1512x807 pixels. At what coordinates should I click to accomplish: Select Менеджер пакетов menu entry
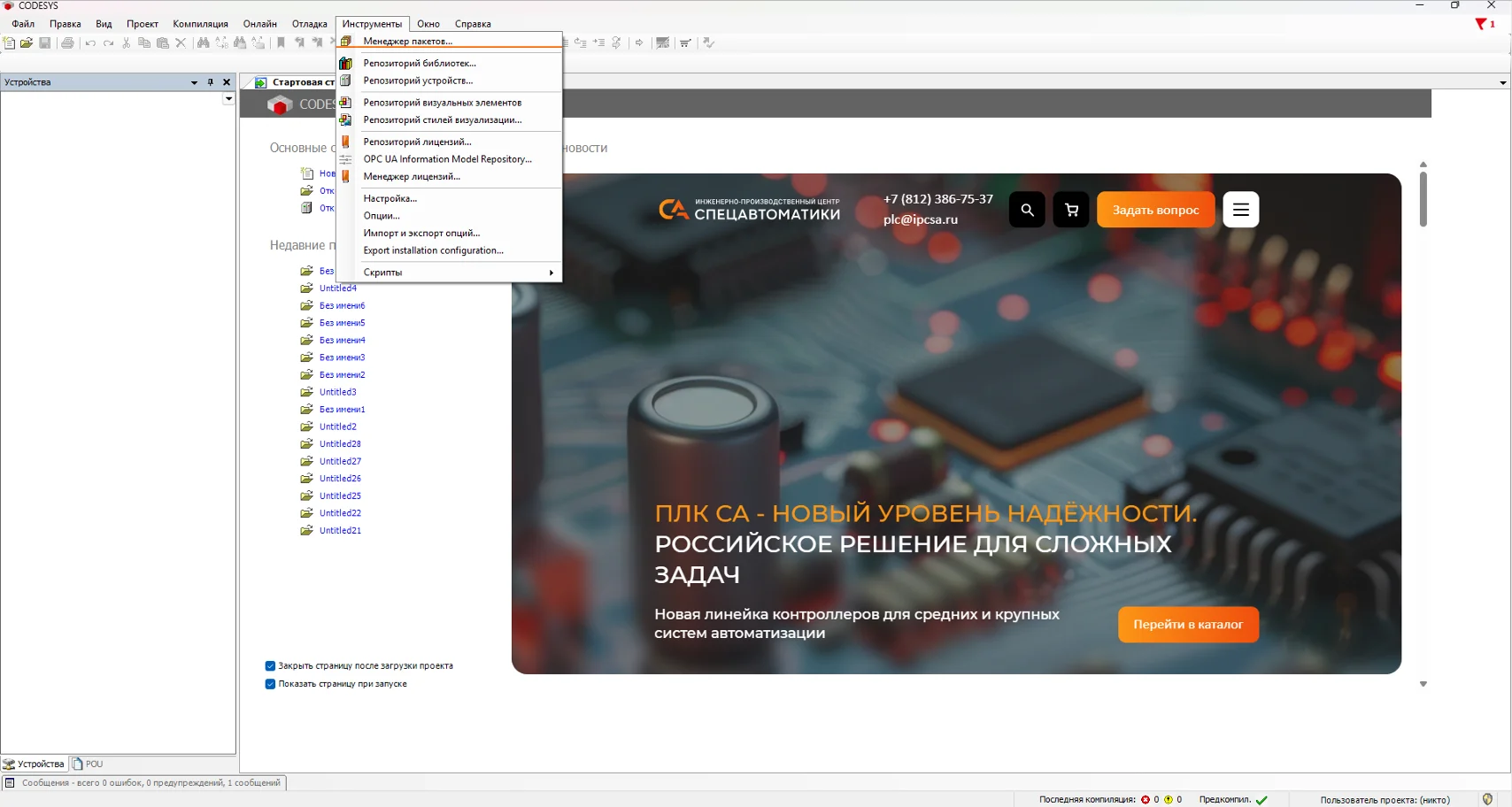450,41
